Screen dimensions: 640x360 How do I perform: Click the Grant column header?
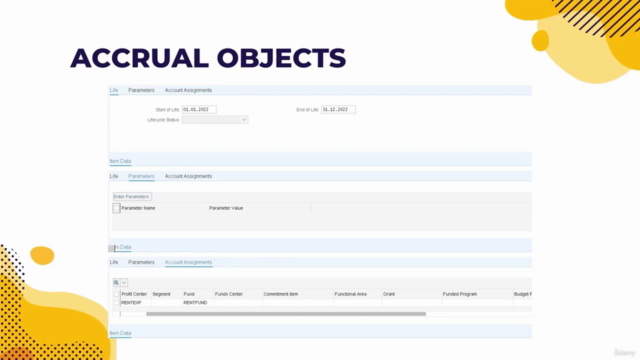coord(389,294)
